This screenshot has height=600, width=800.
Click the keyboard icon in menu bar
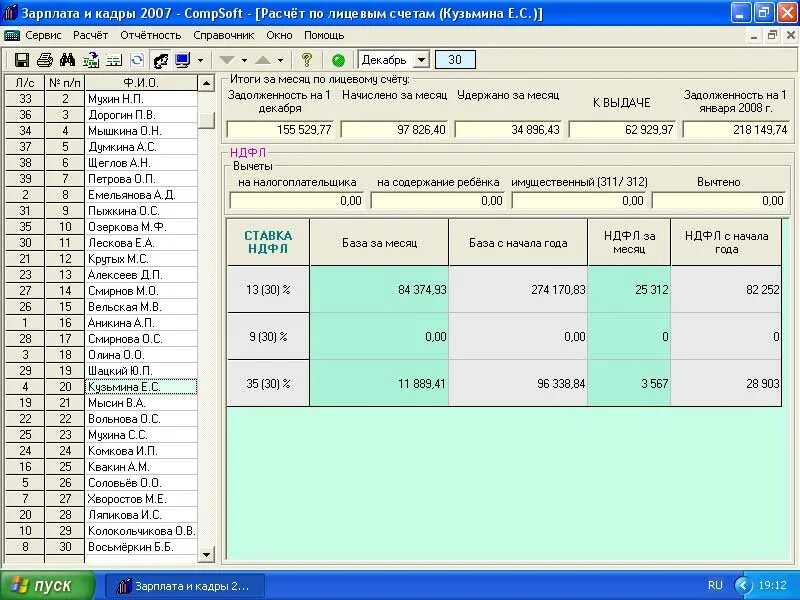pyautogui.click(x=12, y=35)
